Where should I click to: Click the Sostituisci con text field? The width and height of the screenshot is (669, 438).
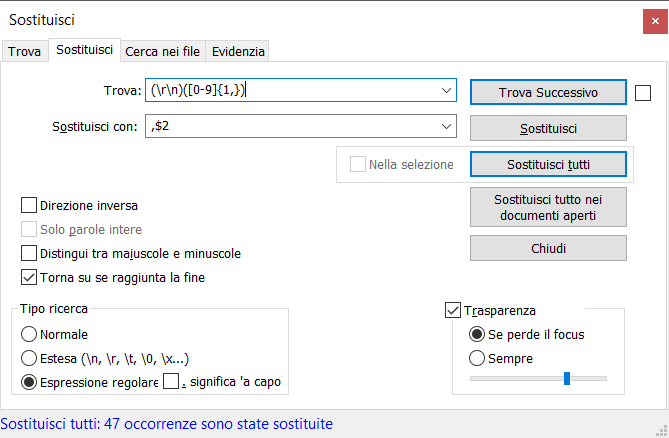(x=290, y=127)
